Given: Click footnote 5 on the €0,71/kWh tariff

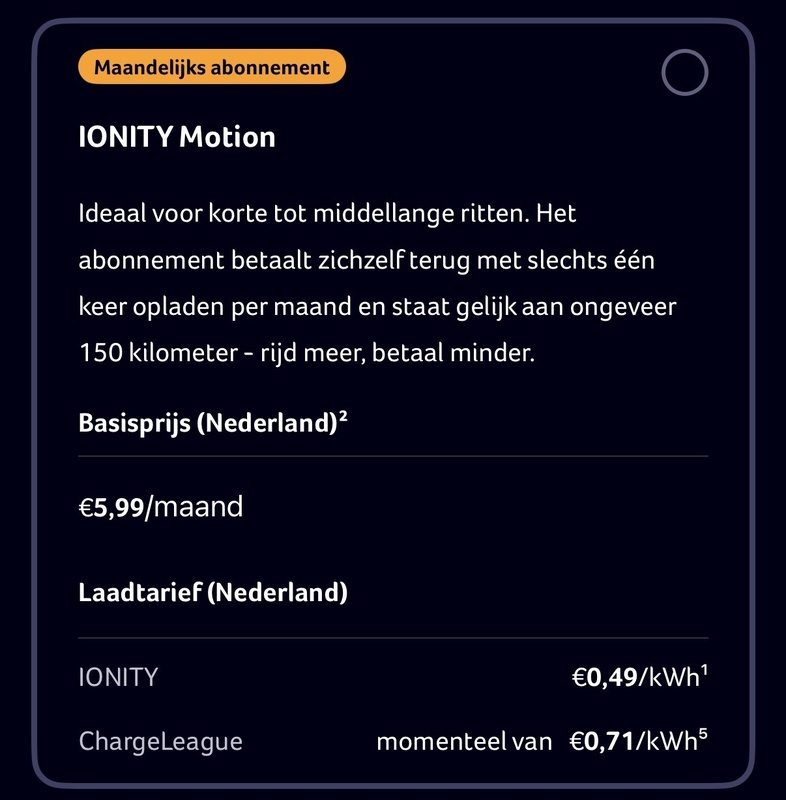Looking at the screenshot, I should [706, 736].
